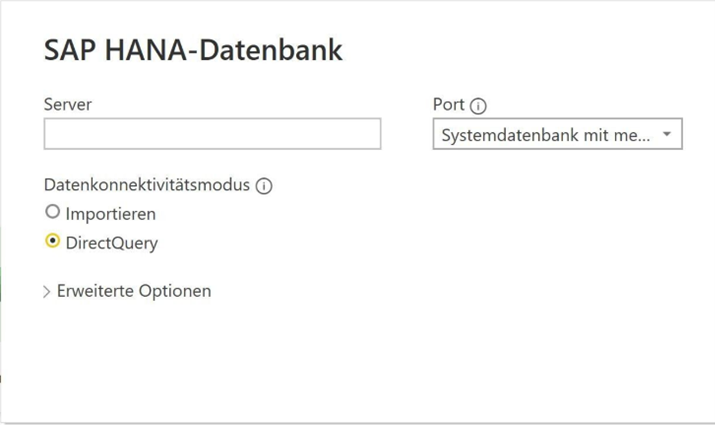Click the chevron before Erweiterte Optionen
Screen dimensions: 715x425
pos(47,292)
